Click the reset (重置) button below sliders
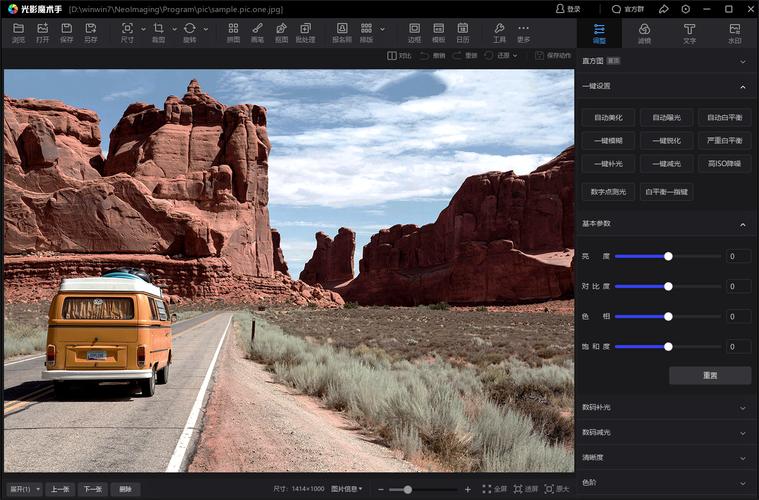The width and height of the screenshot is (759, 500). click(x=710, y=376)
